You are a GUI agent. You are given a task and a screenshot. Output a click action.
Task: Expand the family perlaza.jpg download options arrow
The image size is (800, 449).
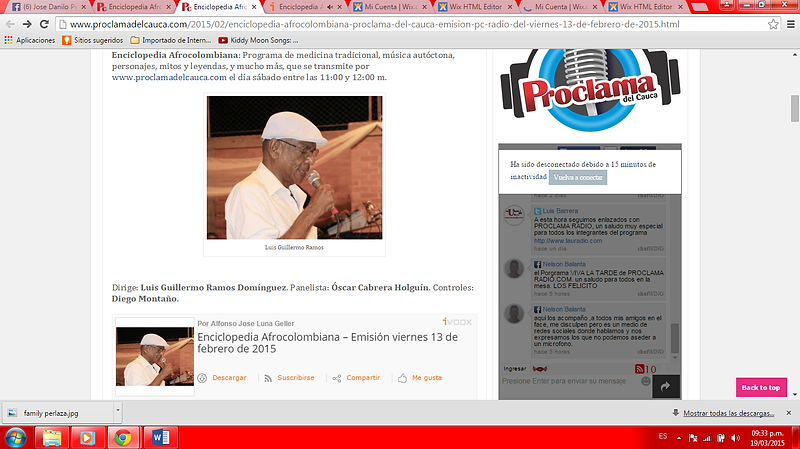(118, 410)
